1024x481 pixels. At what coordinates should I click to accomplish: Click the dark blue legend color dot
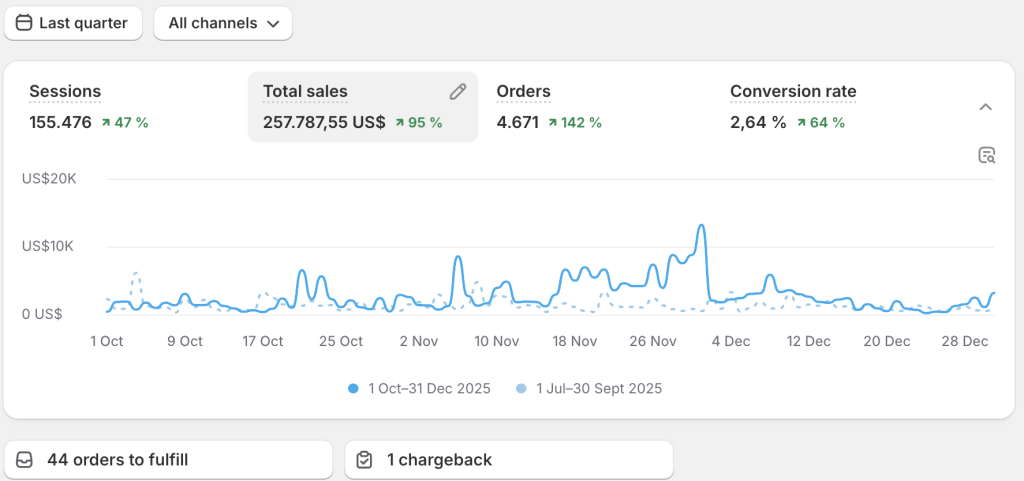tap(354, 388)
